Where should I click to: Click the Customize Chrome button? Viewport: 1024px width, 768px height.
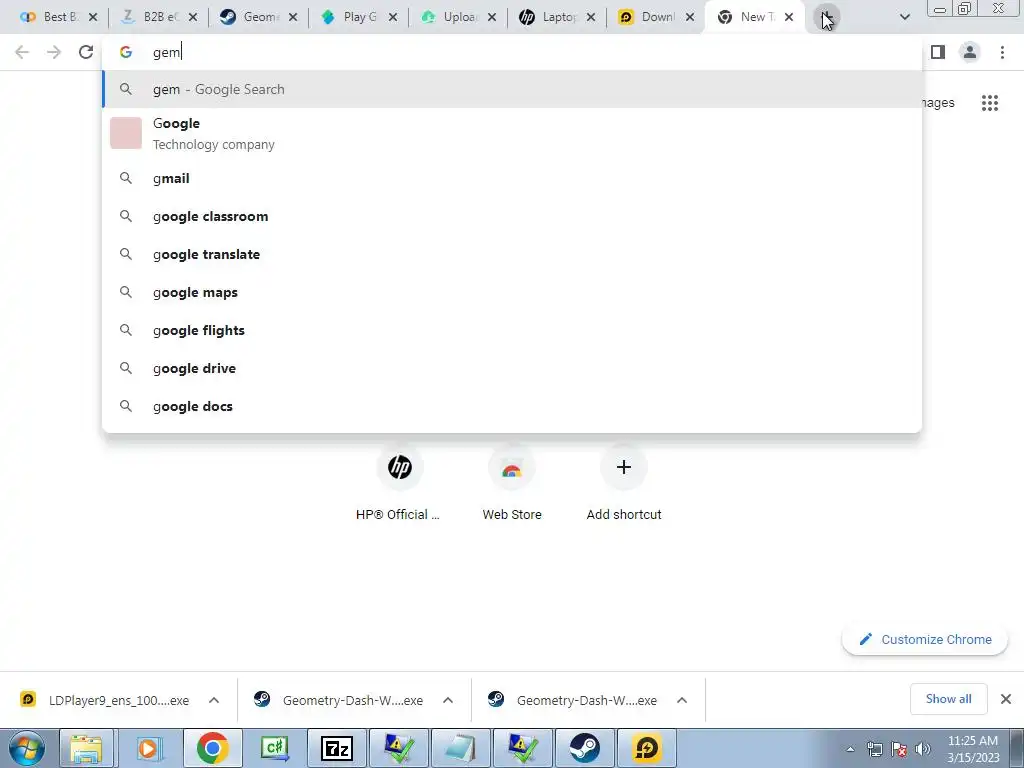pyautogui.click(x=925, y=639)
